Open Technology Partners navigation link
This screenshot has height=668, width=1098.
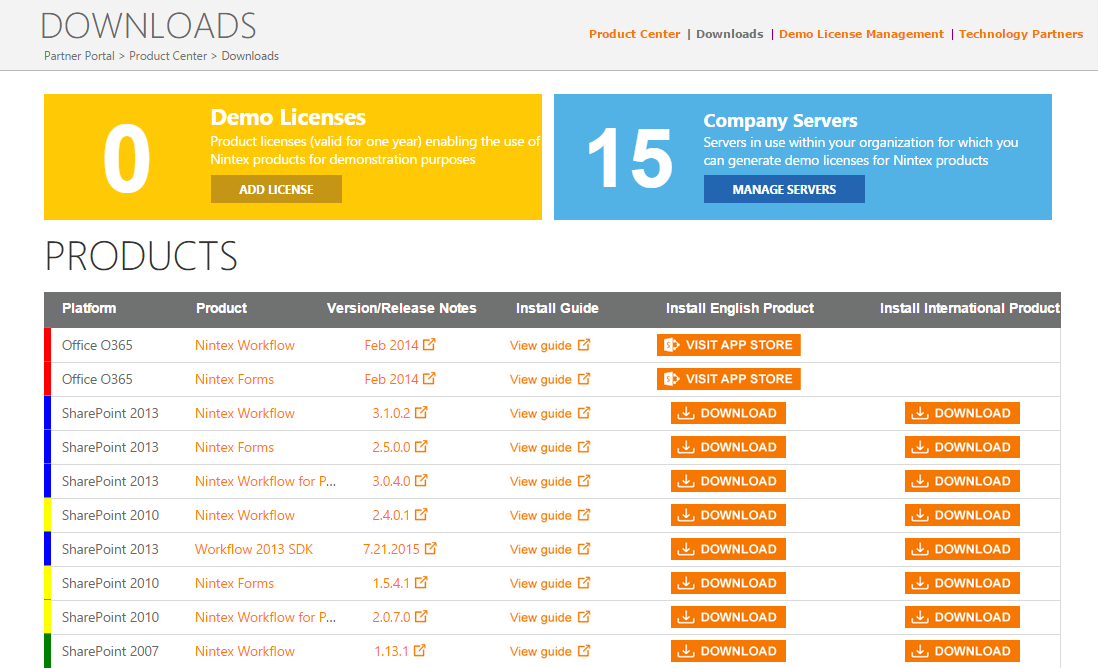1021,34
